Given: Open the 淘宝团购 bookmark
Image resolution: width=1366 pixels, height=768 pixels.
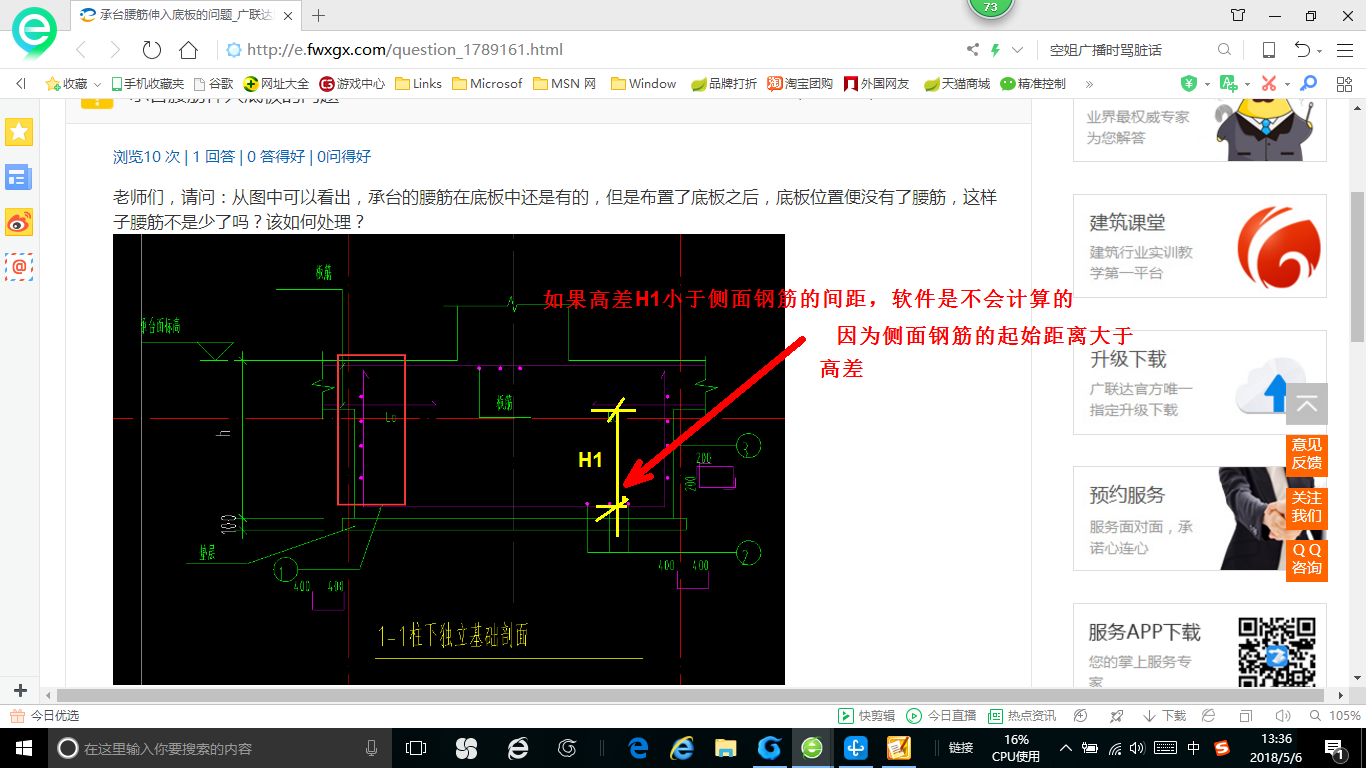Looking at the screenshot, I should (x=800, y=84).
